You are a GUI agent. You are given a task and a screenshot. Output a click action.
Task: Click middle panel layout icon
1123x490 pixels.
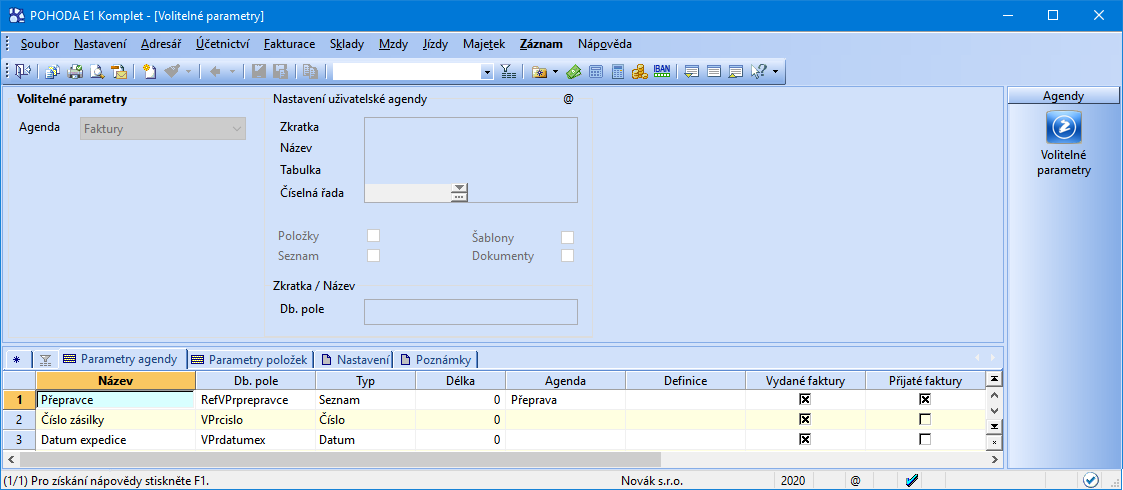tap(713, 71)
